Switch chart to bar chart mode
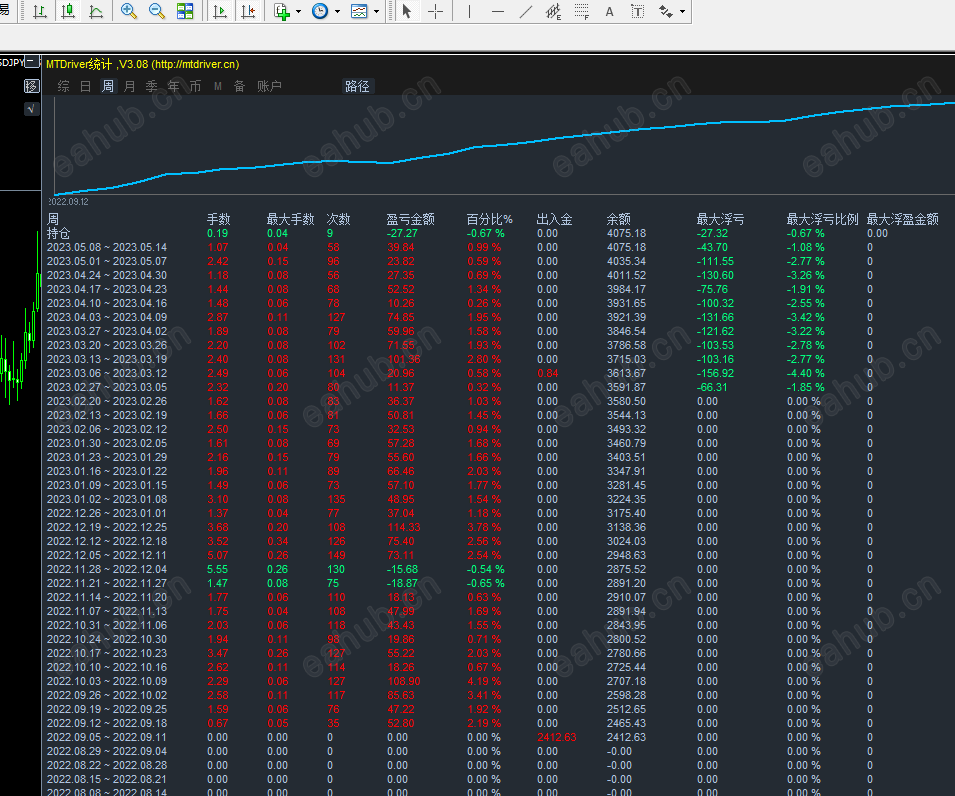Viewport: 955px width, 796px height. click(x=39, y=12)
